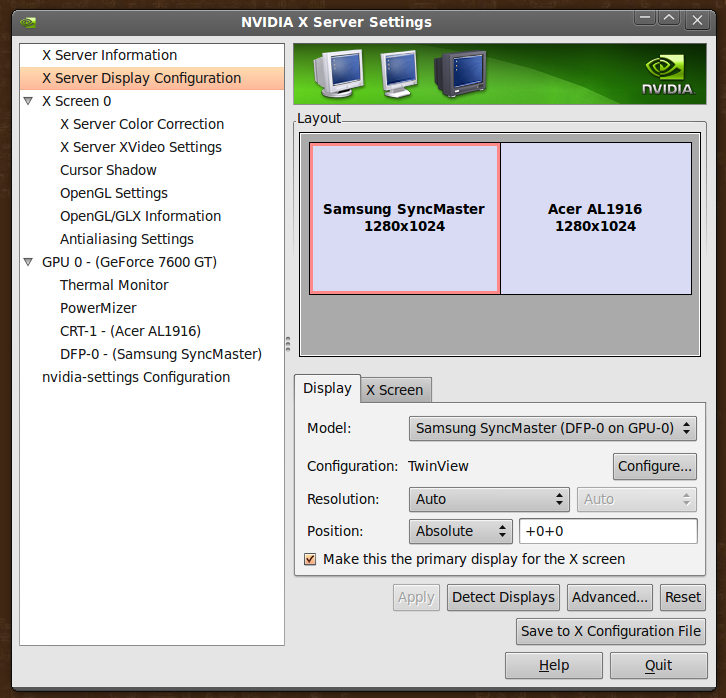Click Save to X Configuration File
726x698 pixels.
click(611, 631)
